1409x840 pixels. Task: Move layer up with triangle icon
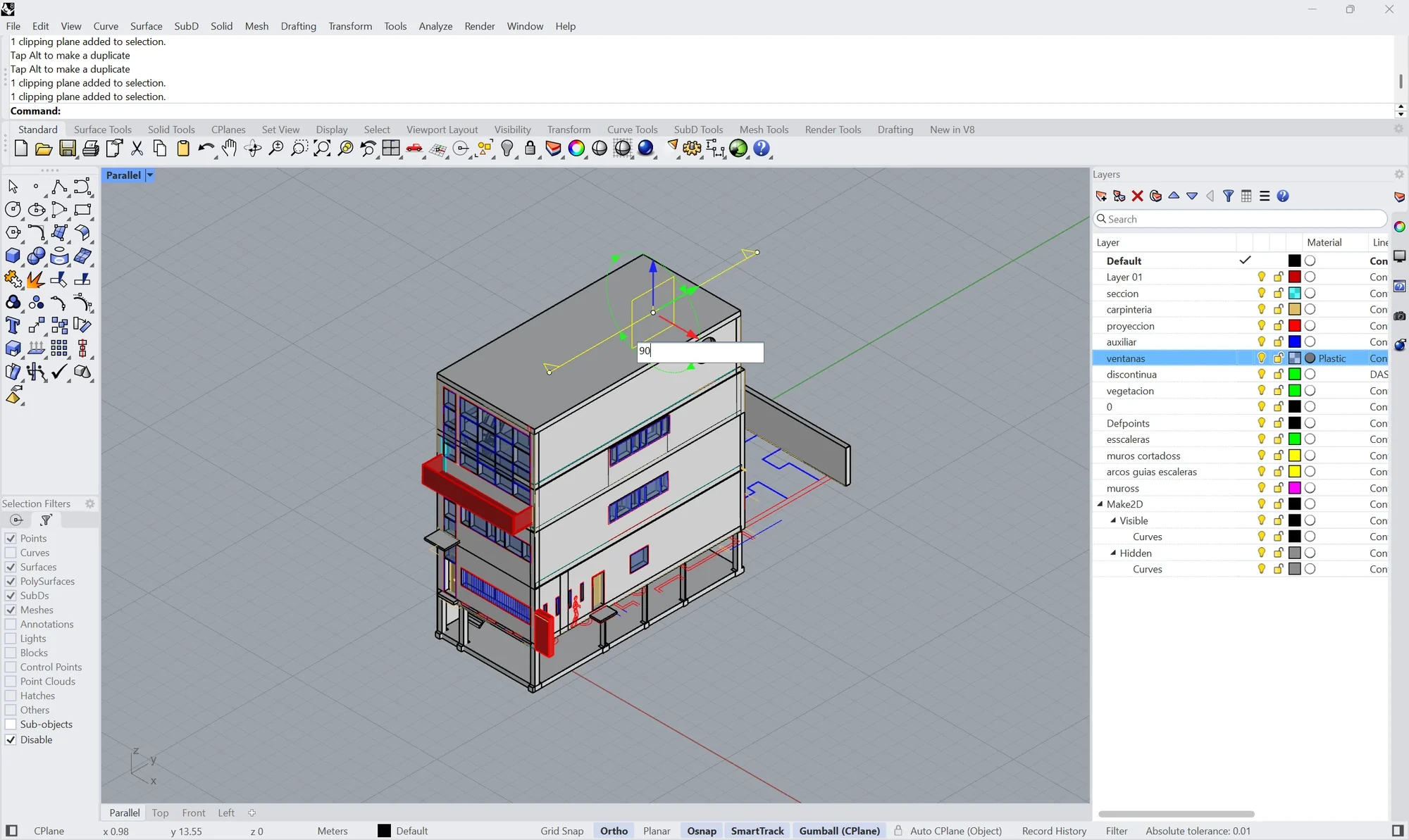(1174, 196)
